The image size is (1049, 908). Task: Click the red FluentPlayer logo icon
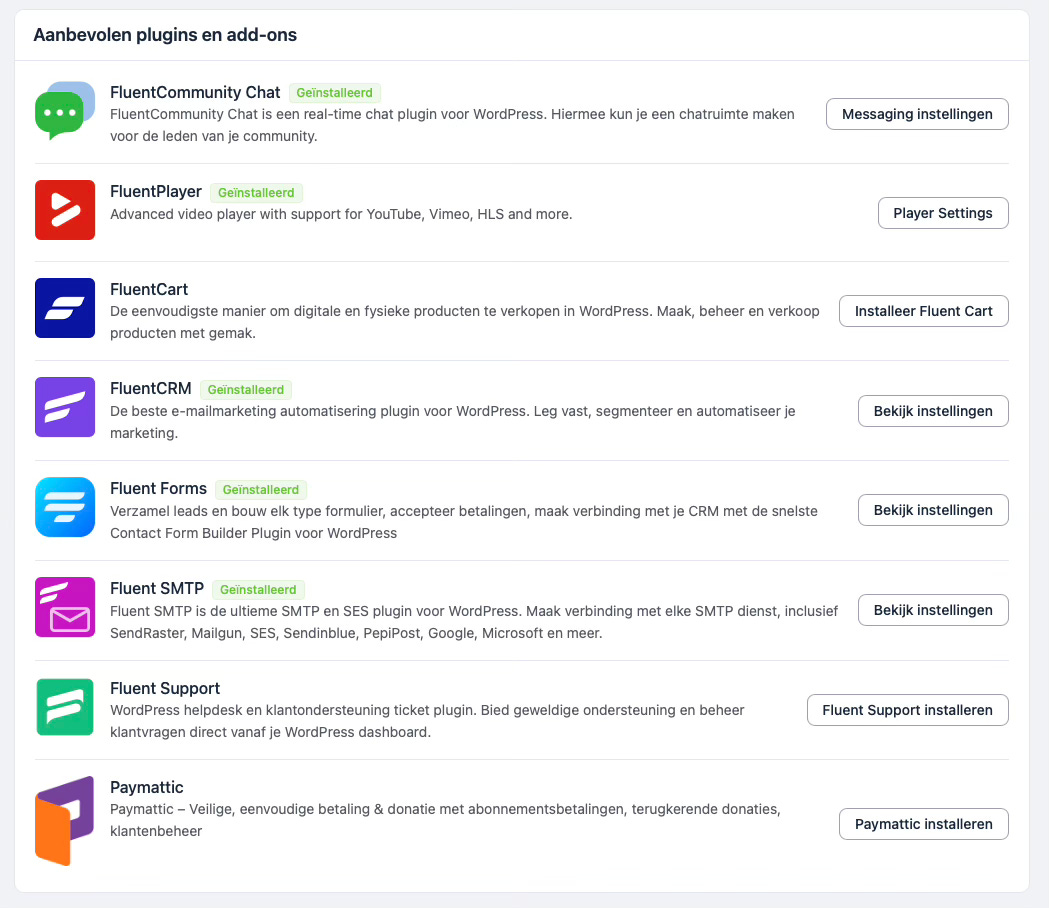pyautogui.click(x=65, y=209)
